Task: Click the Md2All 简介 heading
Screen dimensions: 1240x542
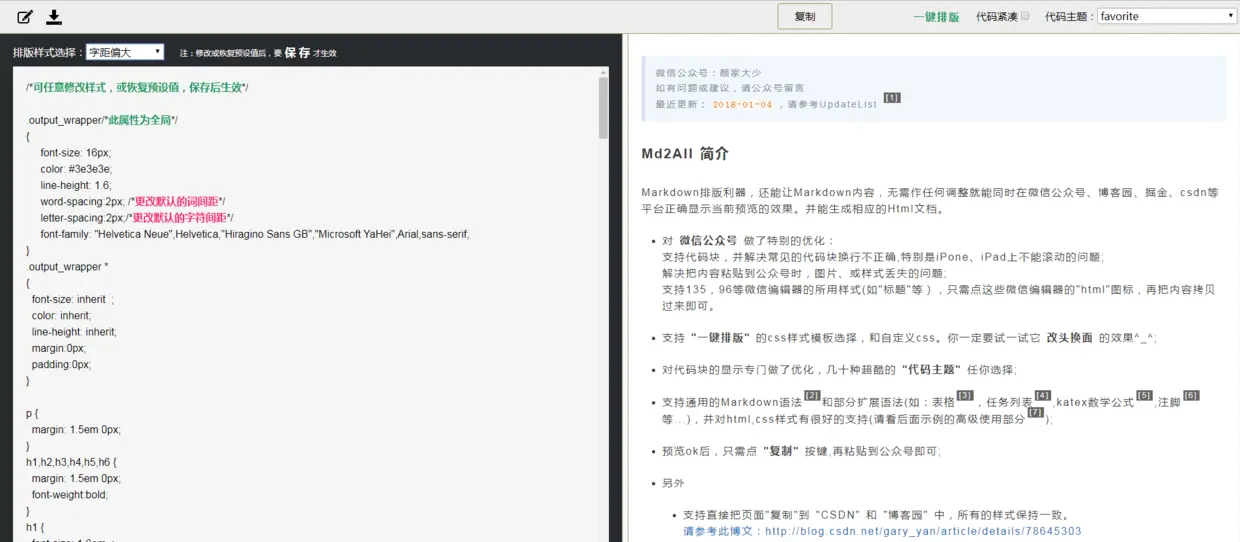Action: coord(685,154)
